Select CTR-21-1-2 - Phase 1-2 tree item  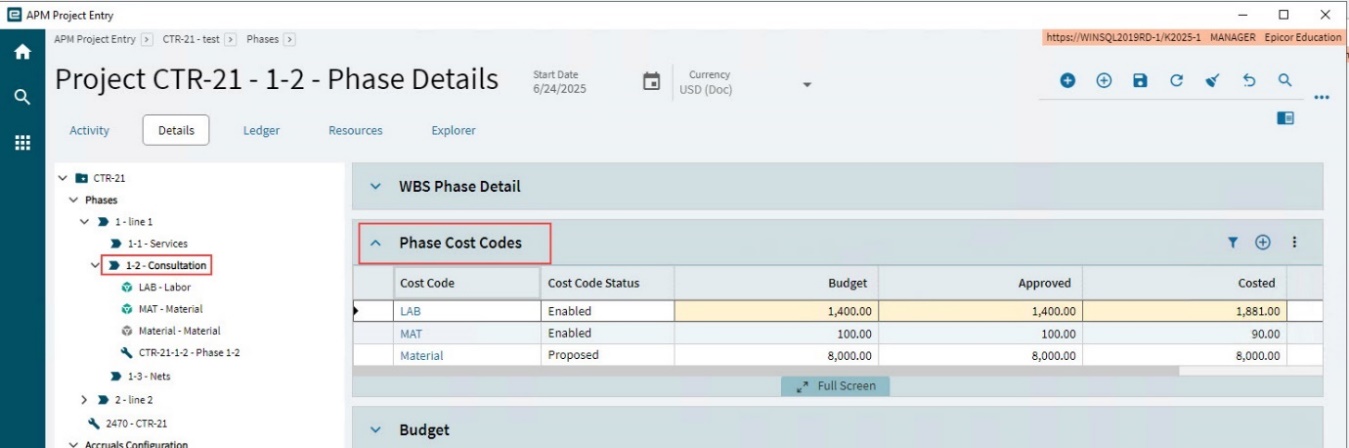click(x=189, y=353)
